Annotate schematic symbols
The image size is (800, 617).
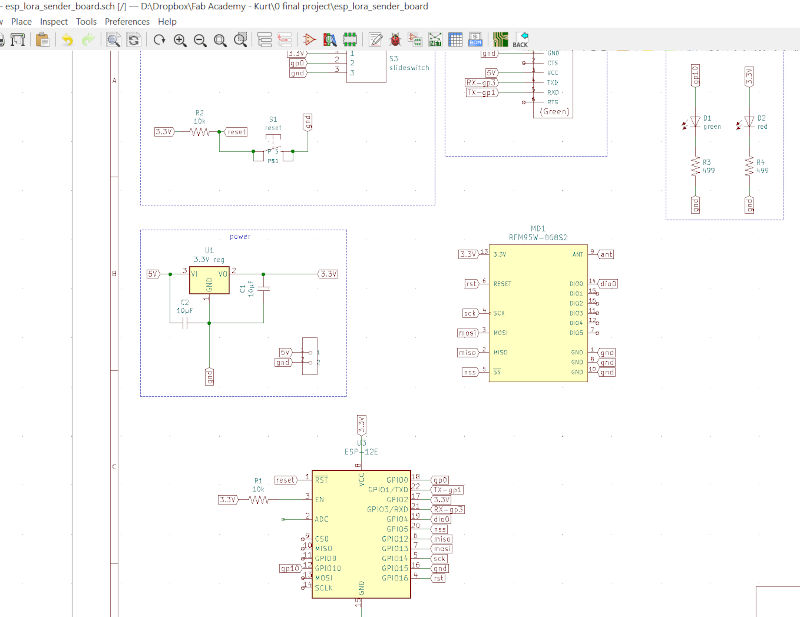pyautogui.click(x=376, y=40)
